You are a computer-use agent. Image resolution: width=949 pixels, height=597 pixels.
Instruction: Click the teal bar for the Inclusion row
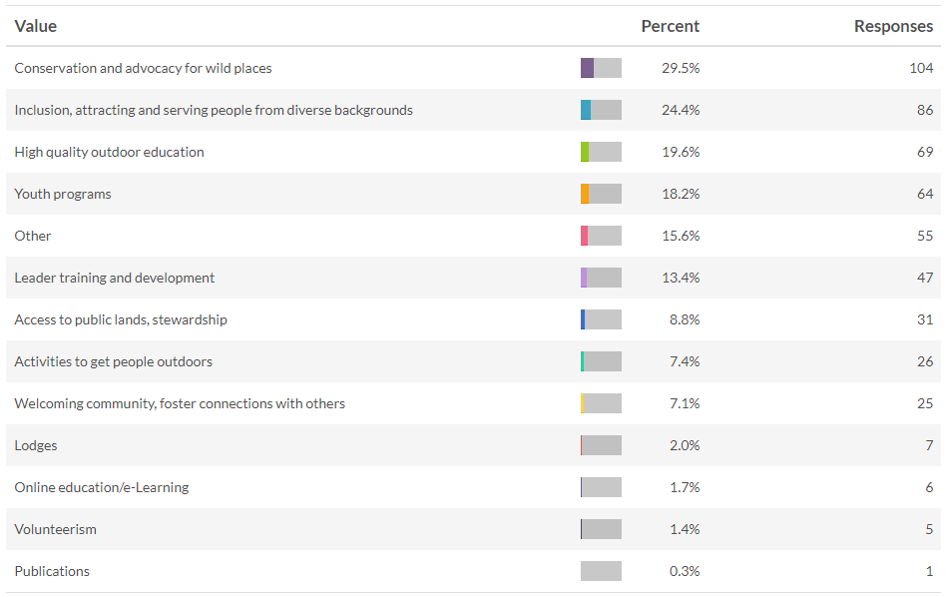click(x=586, y=110)
